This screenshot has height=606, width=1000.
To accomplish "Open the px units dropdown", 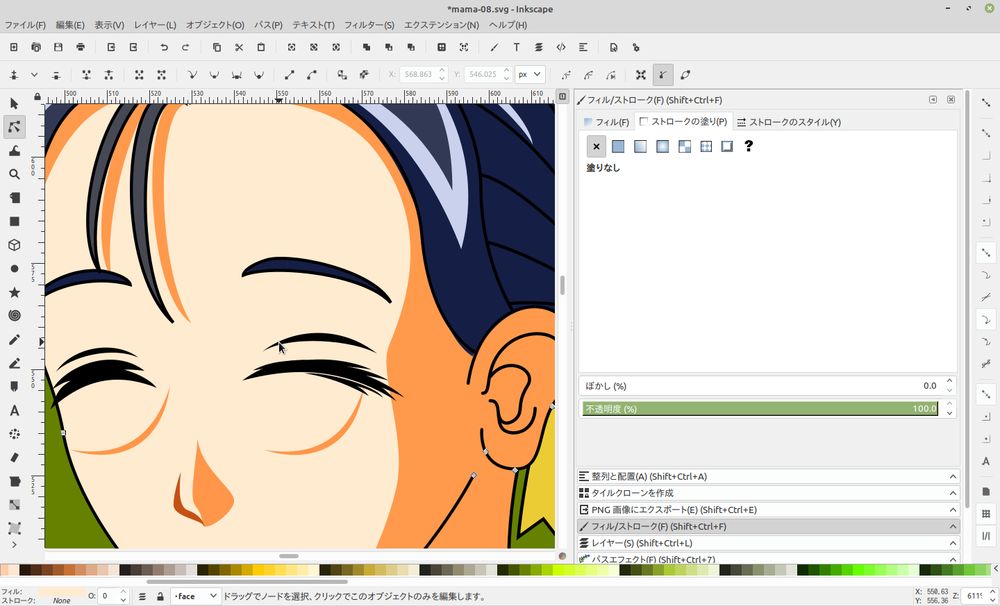I will pos(530,74).
